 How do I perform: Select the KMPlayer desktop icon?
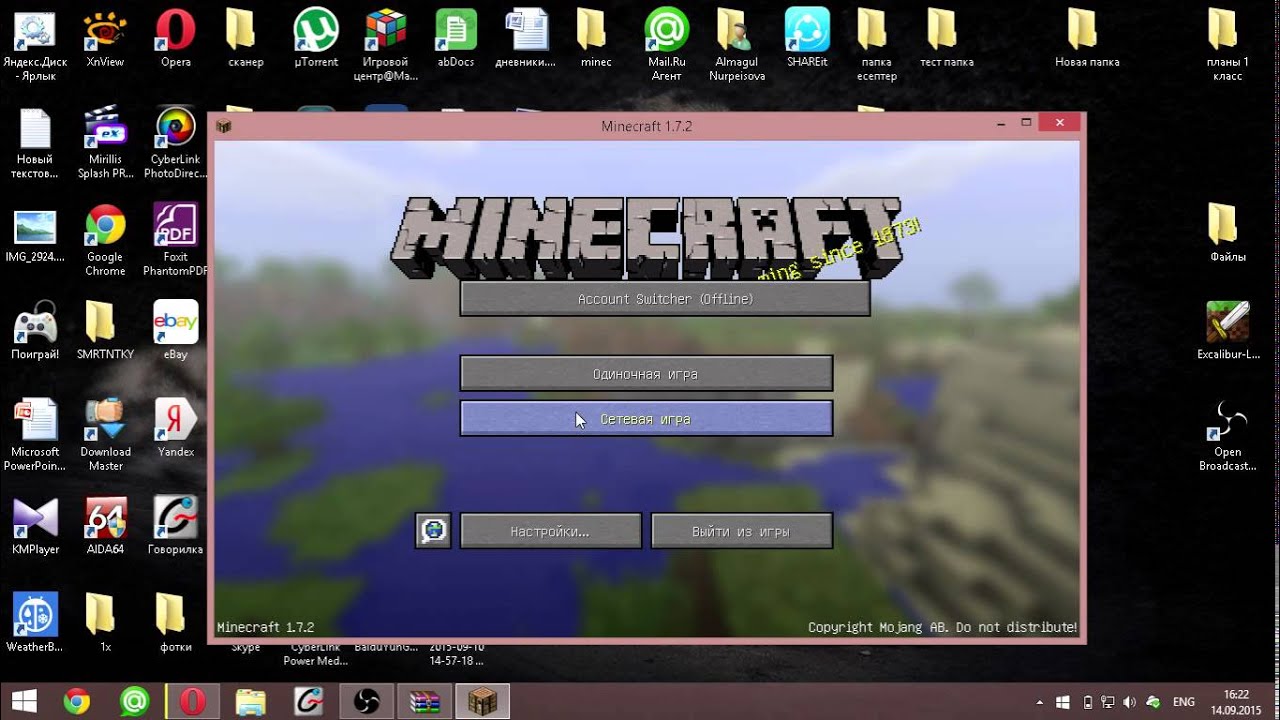tap(35, 526)
